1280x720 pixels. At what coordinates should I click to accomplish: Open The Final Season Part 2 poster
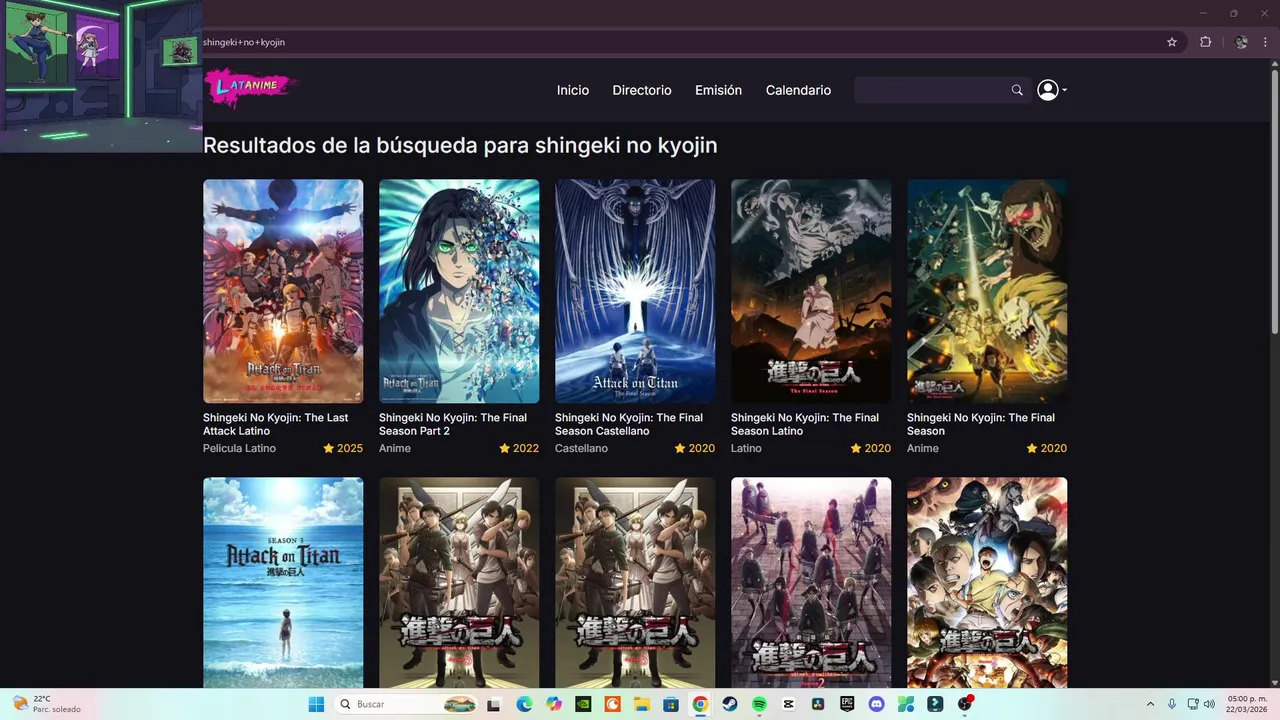[459, 291]
